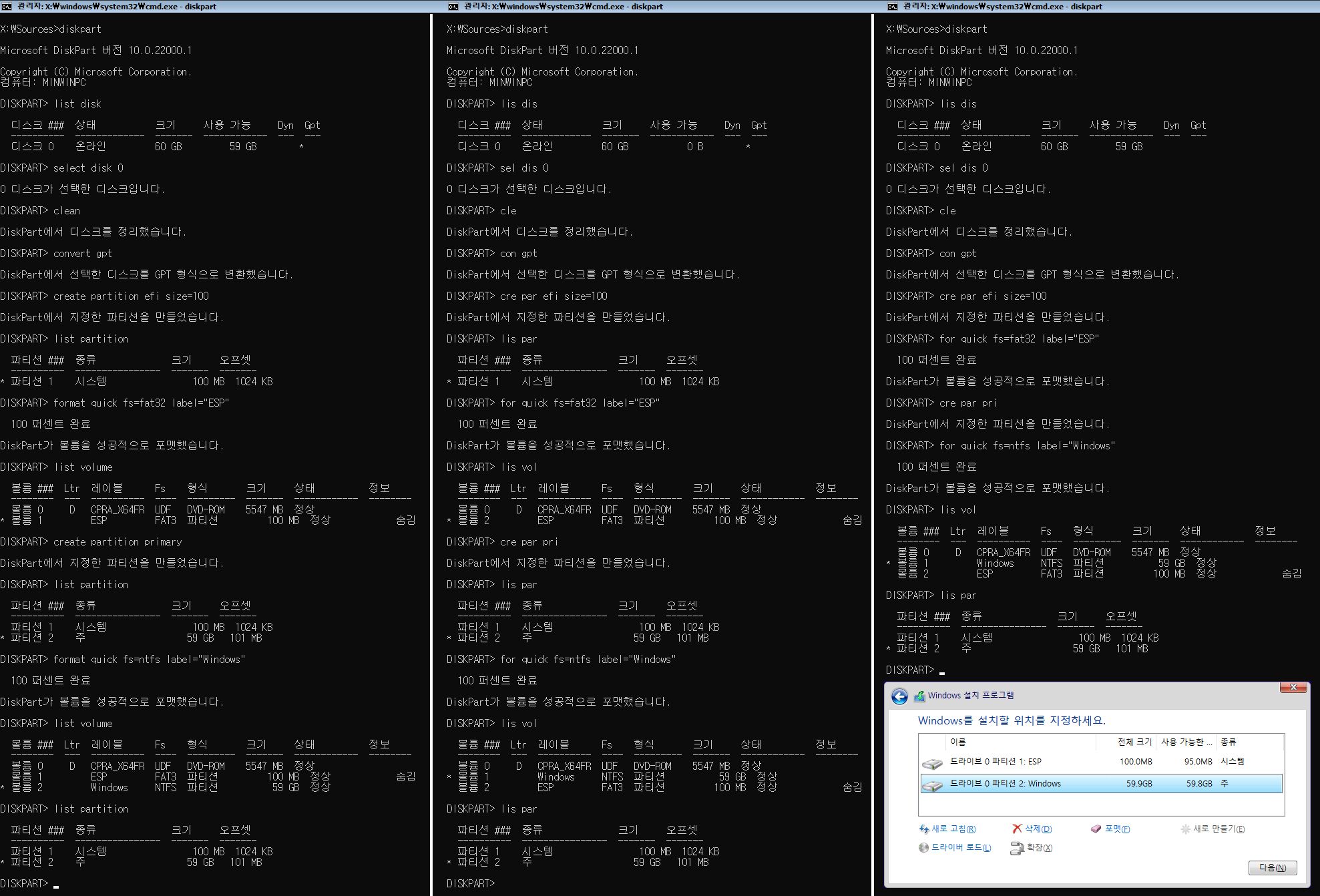Screen dimensions: 1320x896
Task: Click the disc icon for 드라이버 로드(L)
Action: pyautogui.click(x=924, y=847)
